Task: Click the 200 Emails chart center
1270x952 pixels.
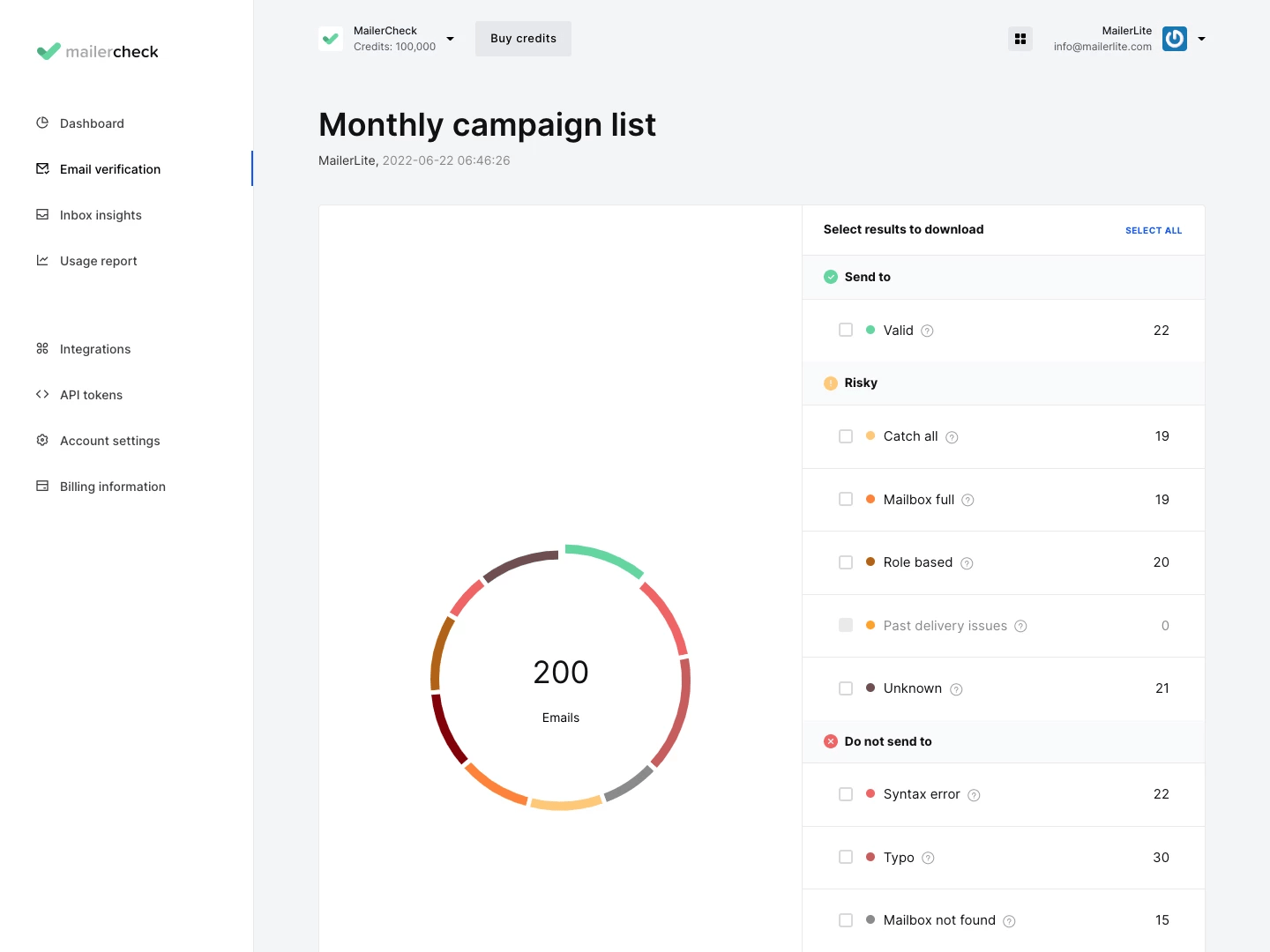Action: click(x=561, y=689)
